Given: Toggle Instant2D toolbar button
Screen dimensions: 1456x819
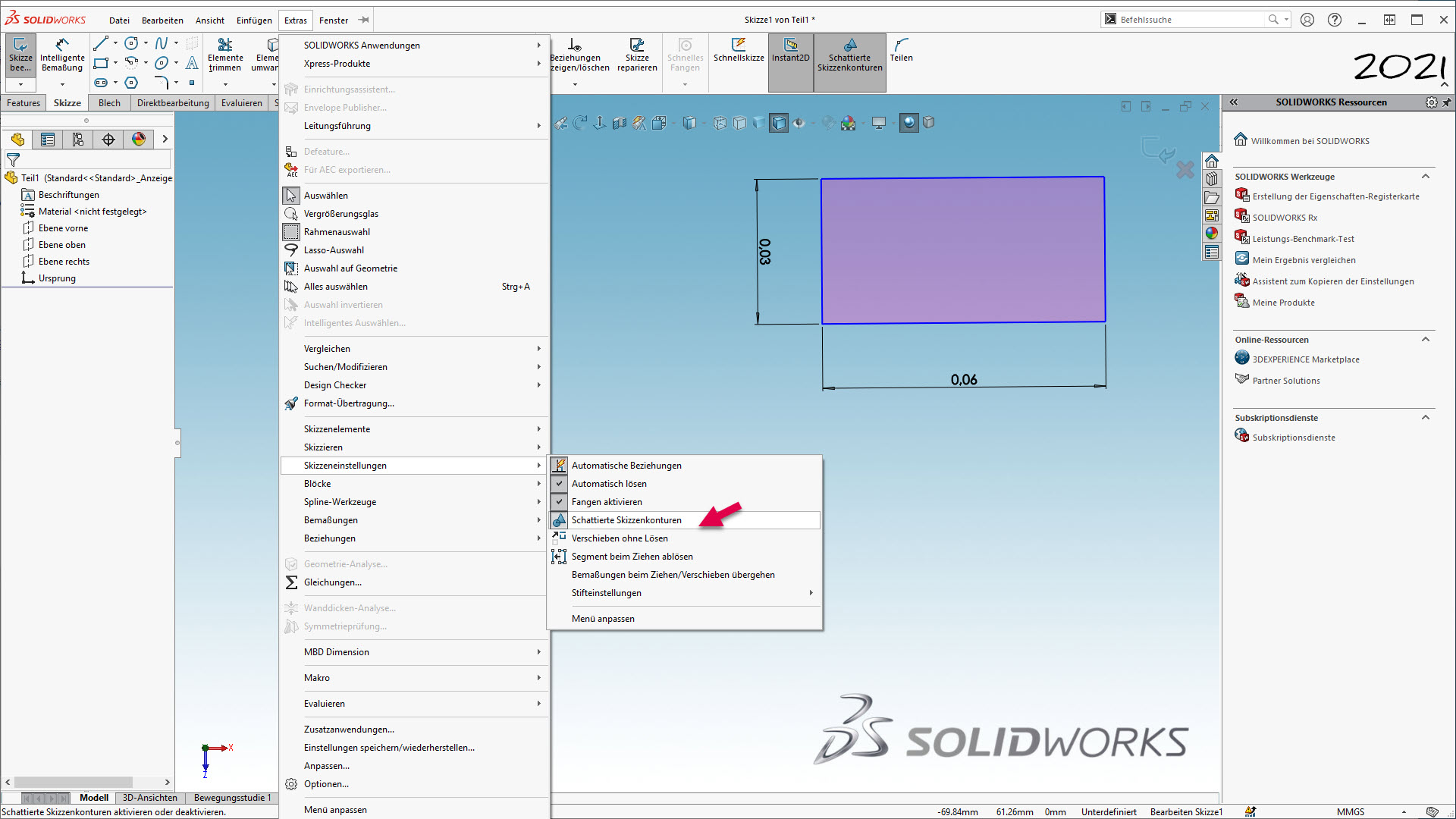Looking at the screenshot, I should 790,62.
